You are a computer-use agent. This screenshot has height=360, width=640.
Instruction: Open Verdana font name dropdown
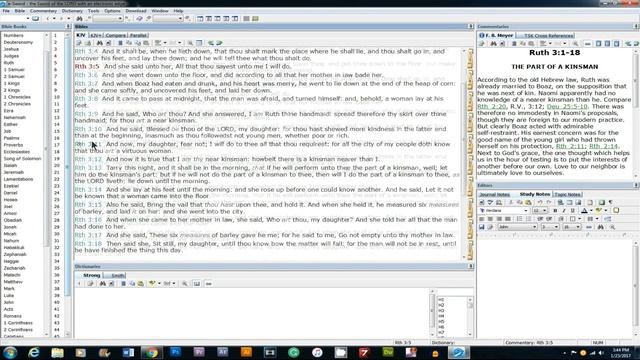[526, 211]
